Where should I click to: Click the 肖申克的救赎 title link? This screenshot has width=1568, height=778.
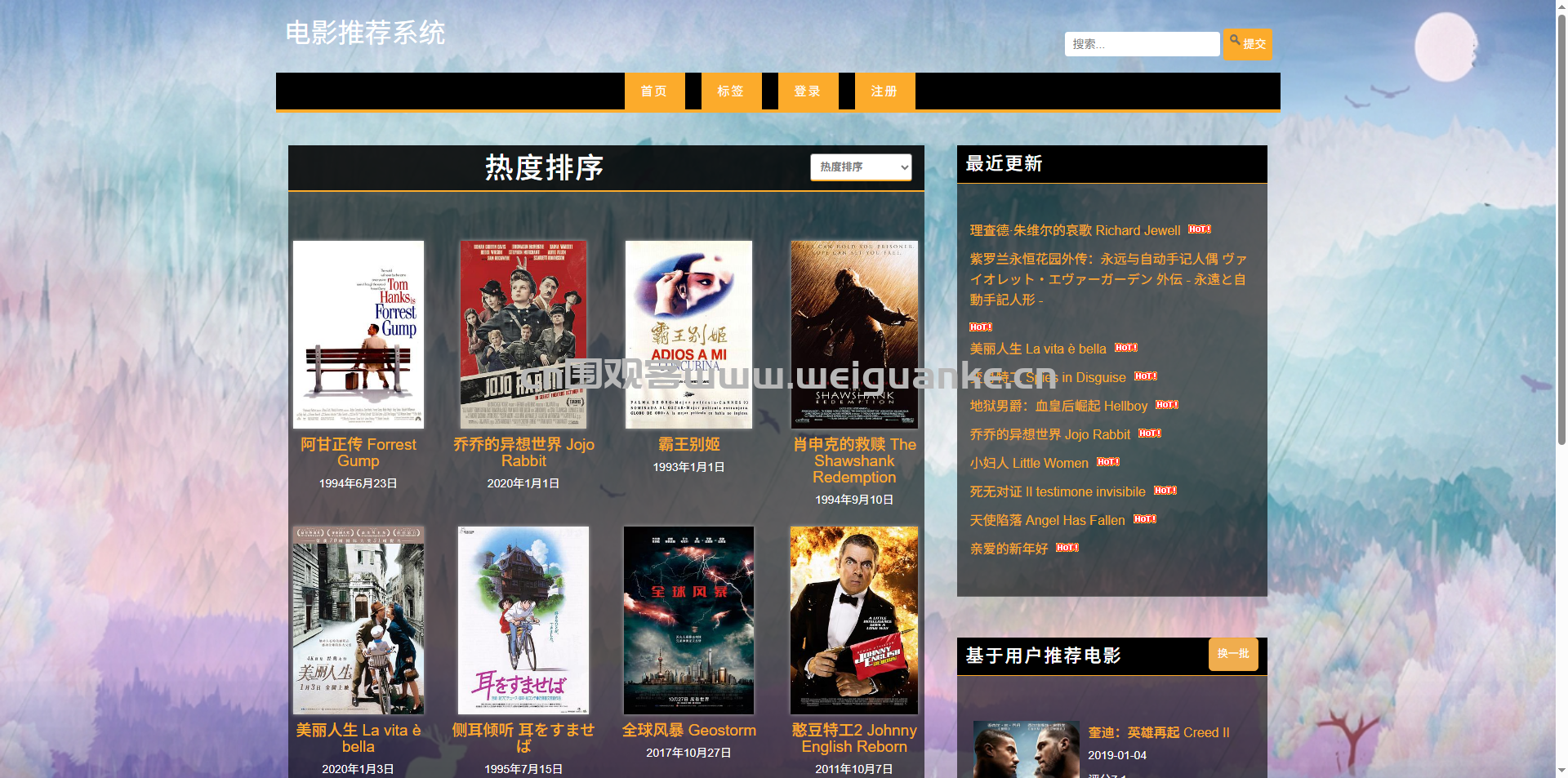pos(854,460)
